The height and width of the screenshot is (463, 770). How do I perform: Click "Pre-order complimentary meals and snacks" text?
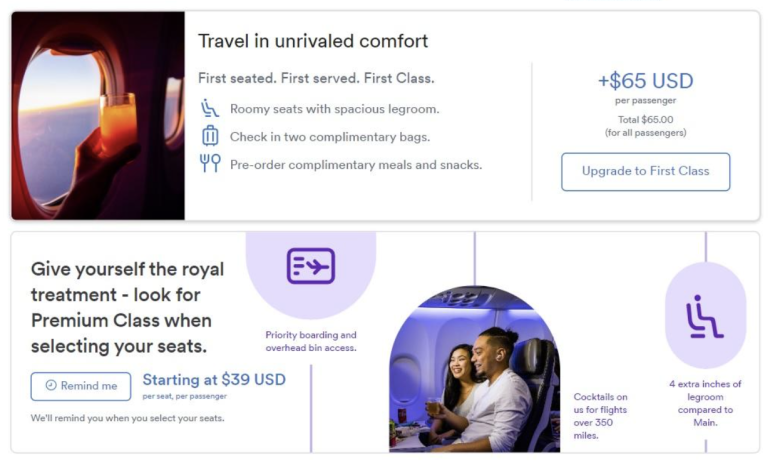click(356, 164)
